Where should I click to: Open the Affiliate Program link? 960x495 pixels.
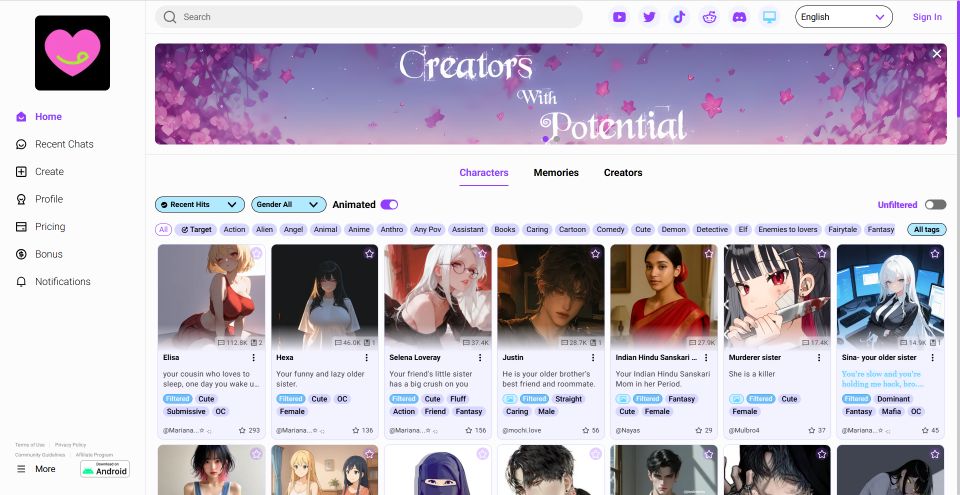[x=94, y=455]
